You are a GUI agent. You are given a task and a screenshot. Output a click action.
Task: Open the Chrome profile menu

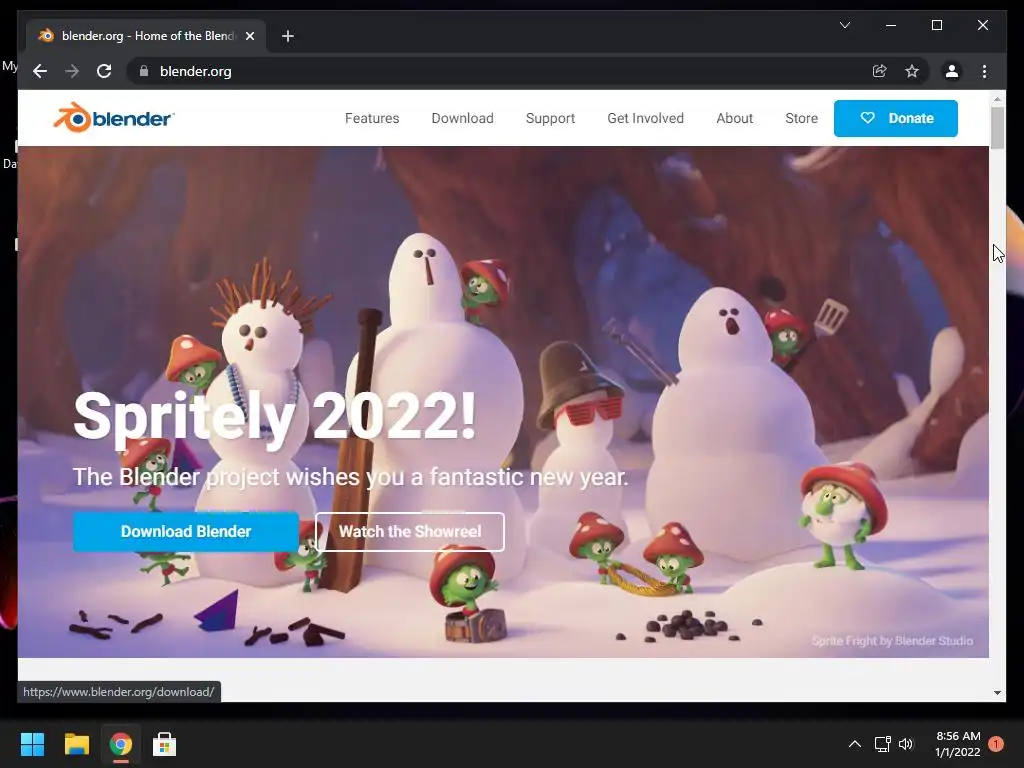pos(952,71)
